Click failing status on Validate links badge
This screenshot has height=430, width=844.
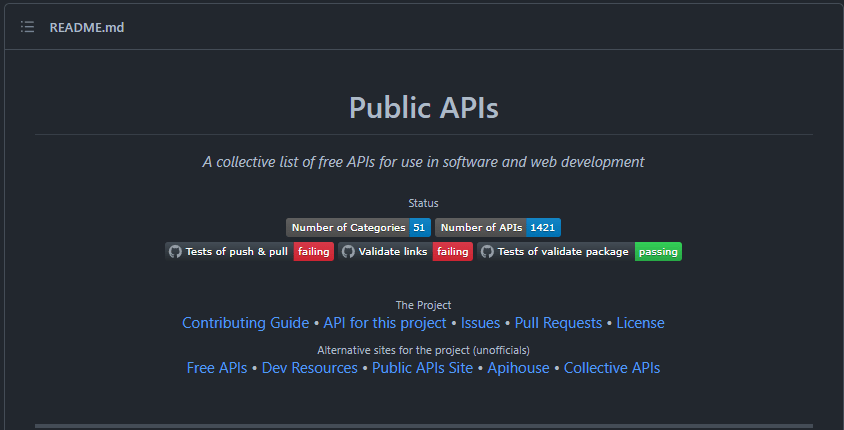pyautogui.click(x=453, y=251)
